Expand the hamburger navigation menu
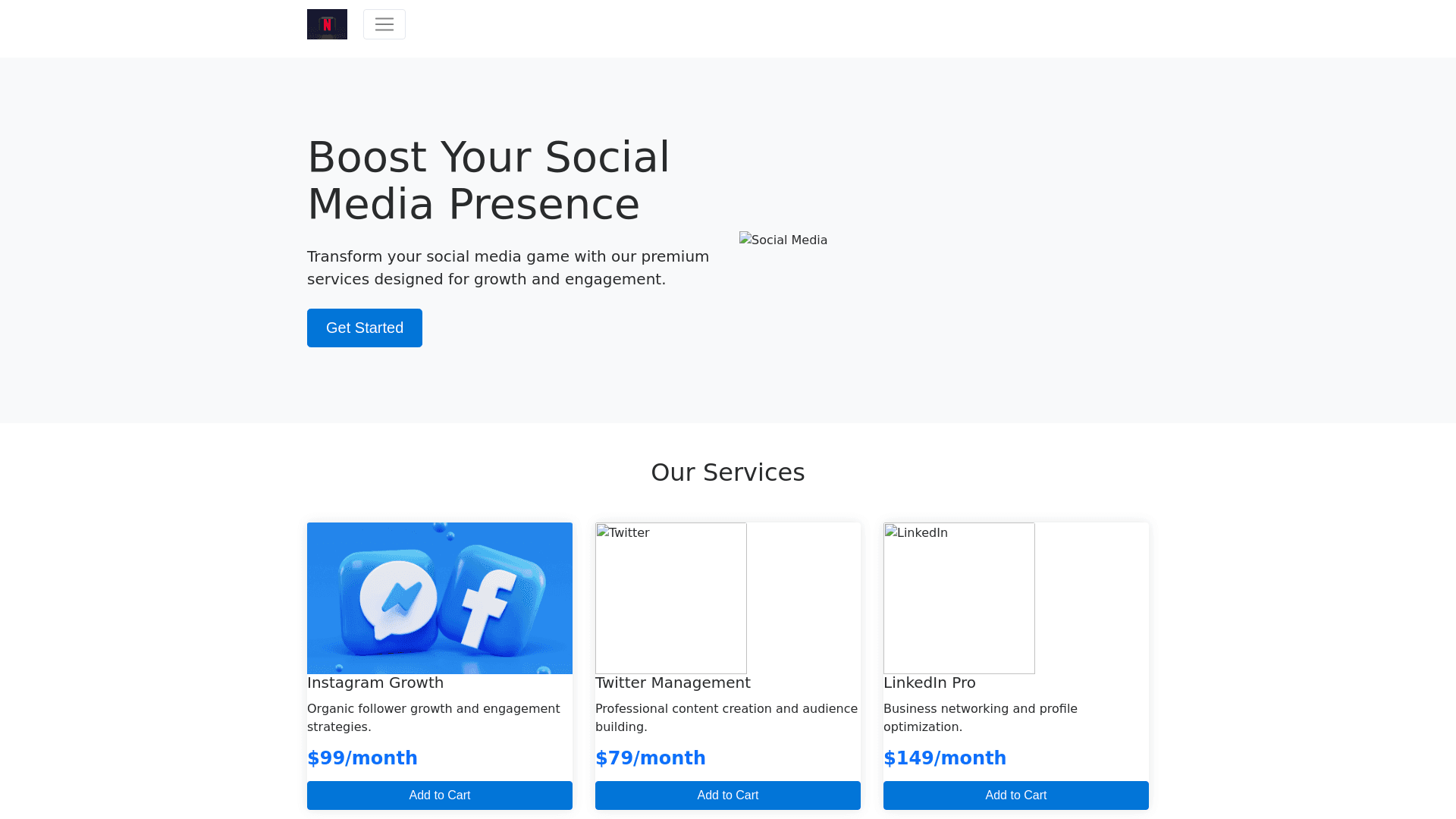This screenshot has height=819, width=1456. tap(384, 24)
